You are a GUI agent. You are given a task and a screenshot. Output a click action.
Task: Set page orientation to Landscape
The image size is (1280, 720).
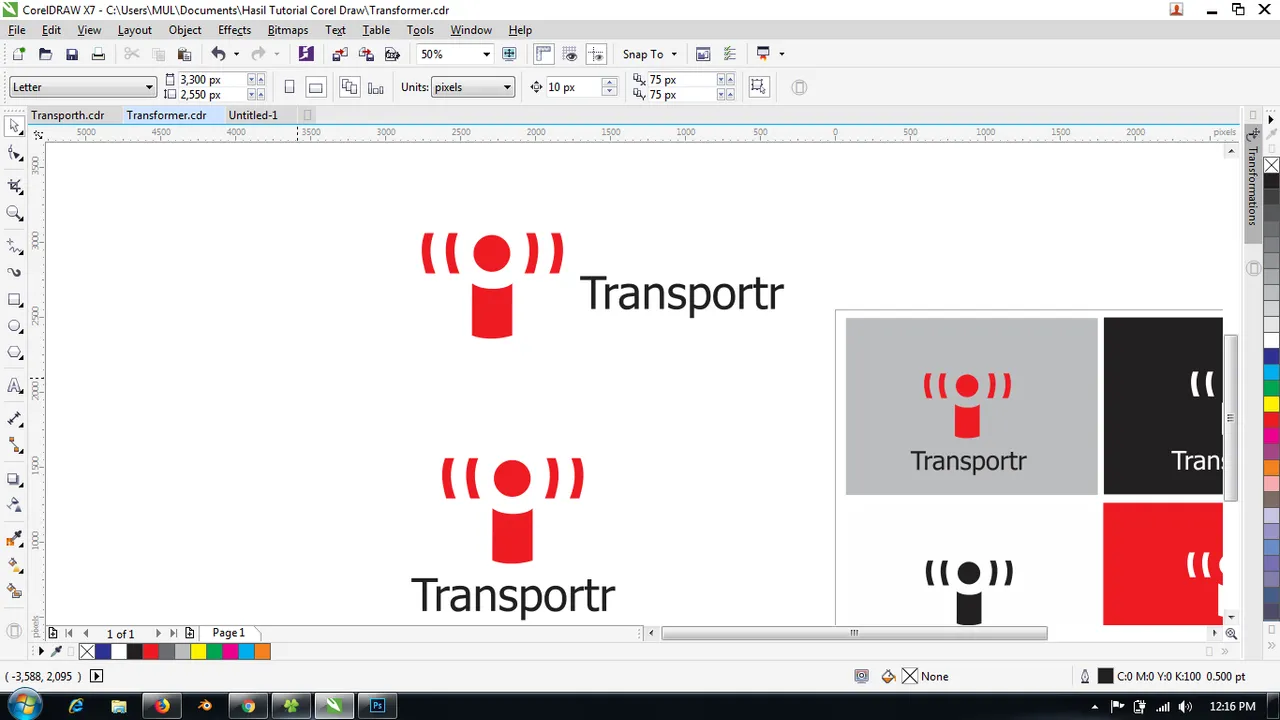[315, 87]
